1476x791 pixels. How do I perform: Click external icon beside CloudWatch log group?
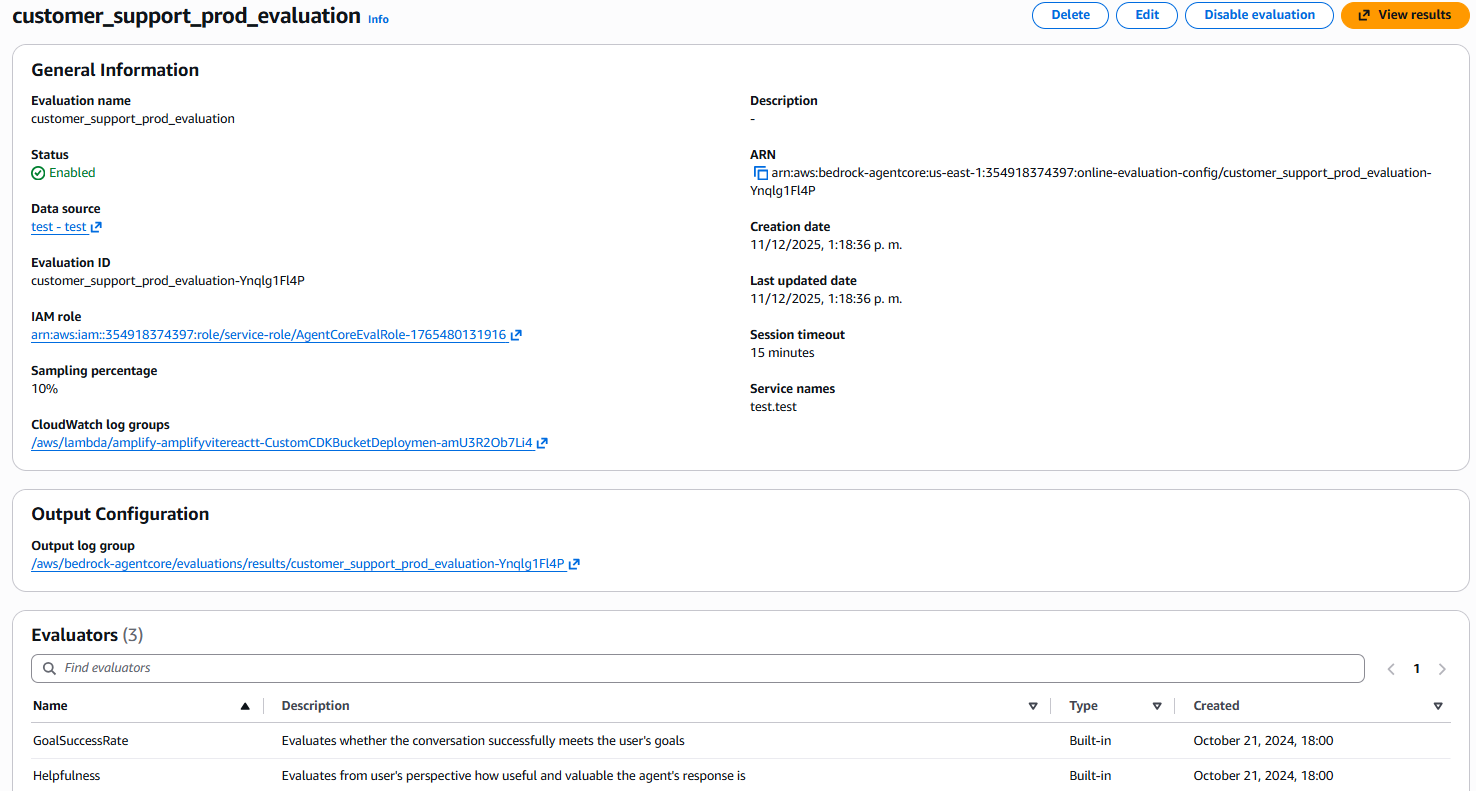[x=542, y=443]
